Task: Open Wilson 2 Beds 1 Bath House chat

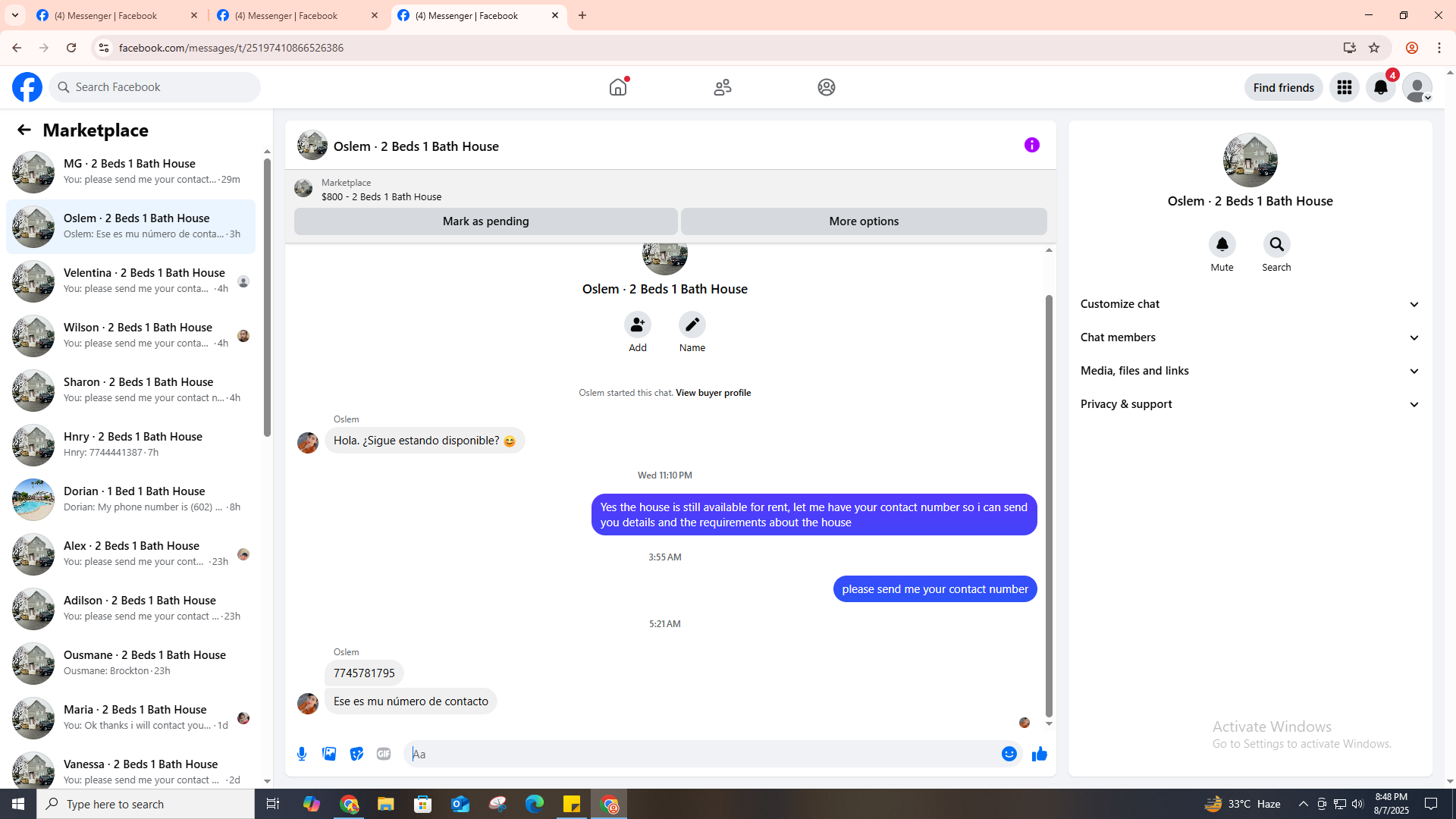Action: 130,336
